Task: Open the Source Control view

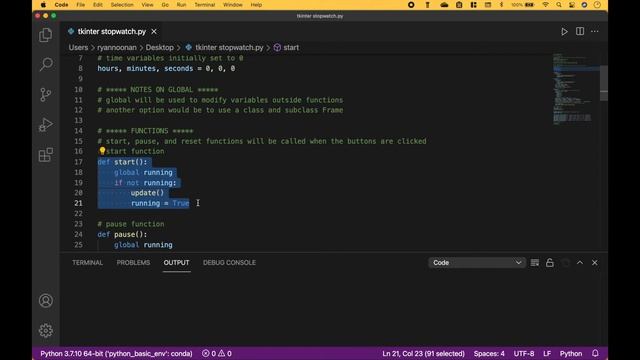Action: (46, 95)
